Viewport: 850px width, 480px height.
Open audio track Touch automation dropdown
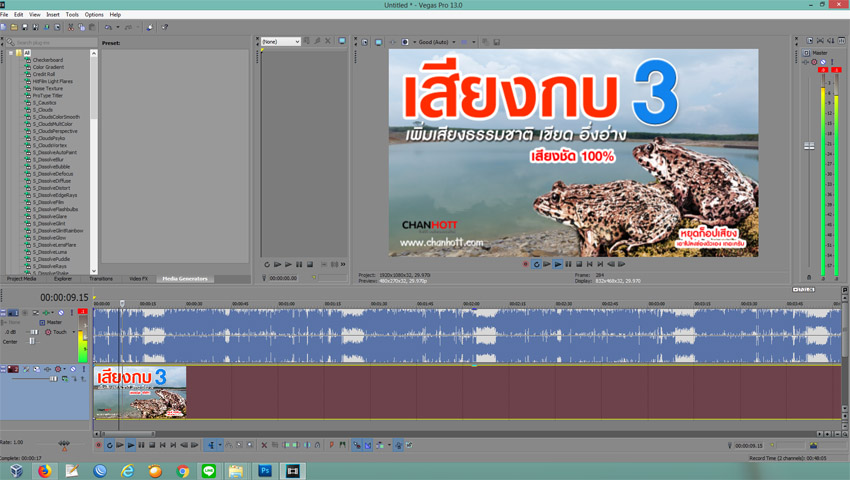[74, 332]
